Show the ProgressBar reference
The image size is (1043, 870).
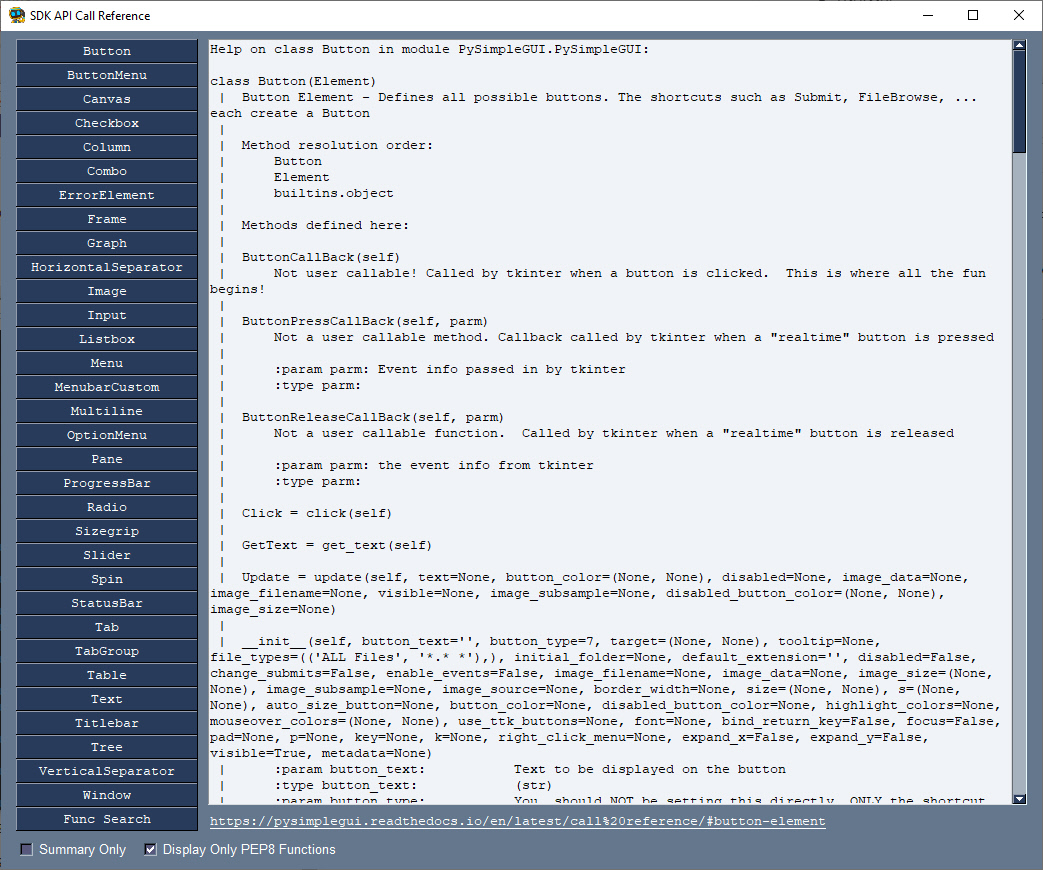[107, 483]
